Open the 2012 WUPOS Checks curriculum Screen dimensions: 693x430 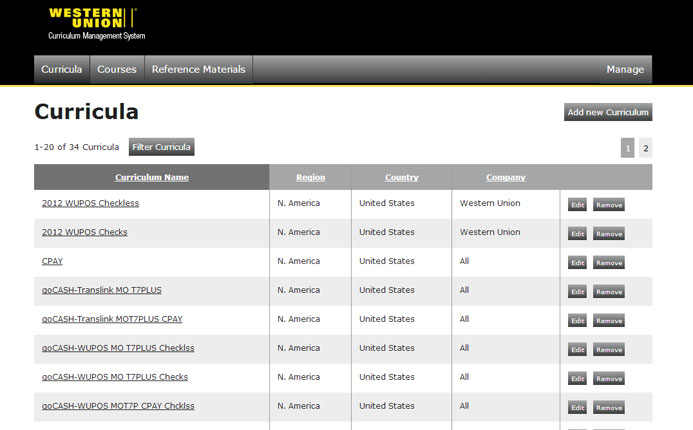click(x=84, y=232)
